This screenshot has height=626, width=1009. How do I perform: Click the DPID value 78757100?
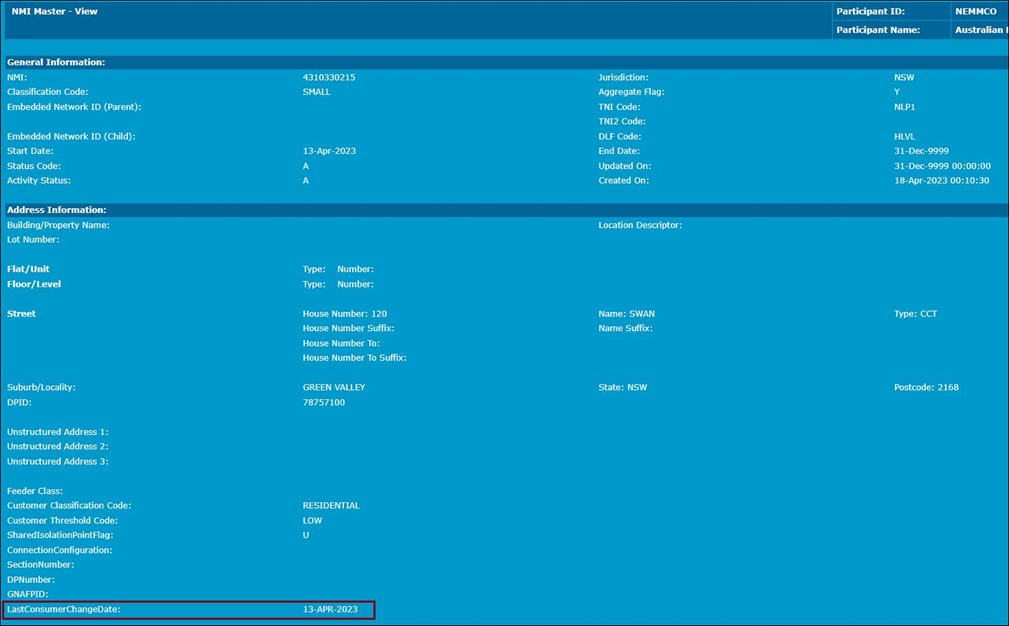pos(324,402)
